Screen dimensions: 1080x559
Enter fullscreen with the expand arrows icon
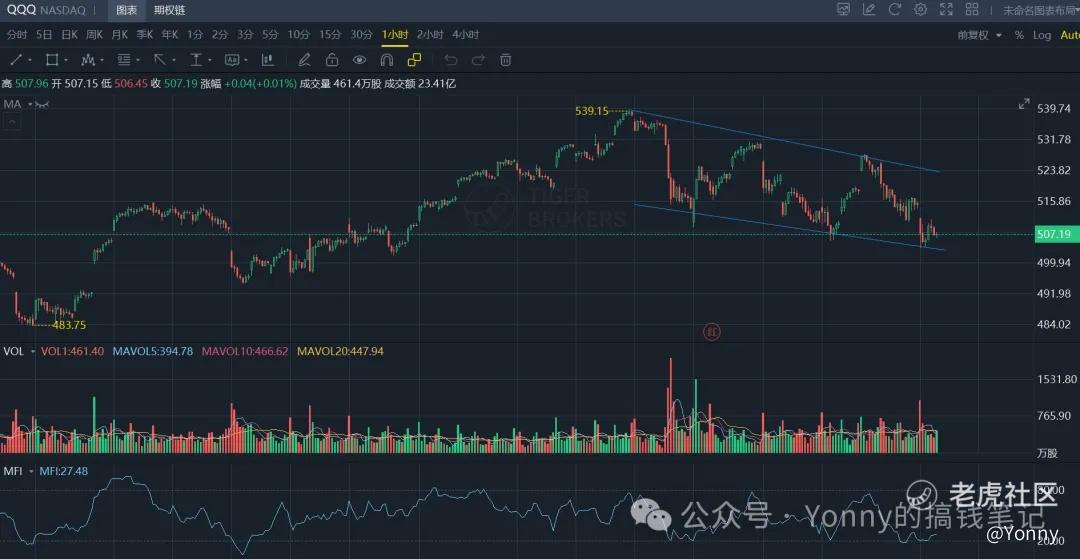point(946,9)
